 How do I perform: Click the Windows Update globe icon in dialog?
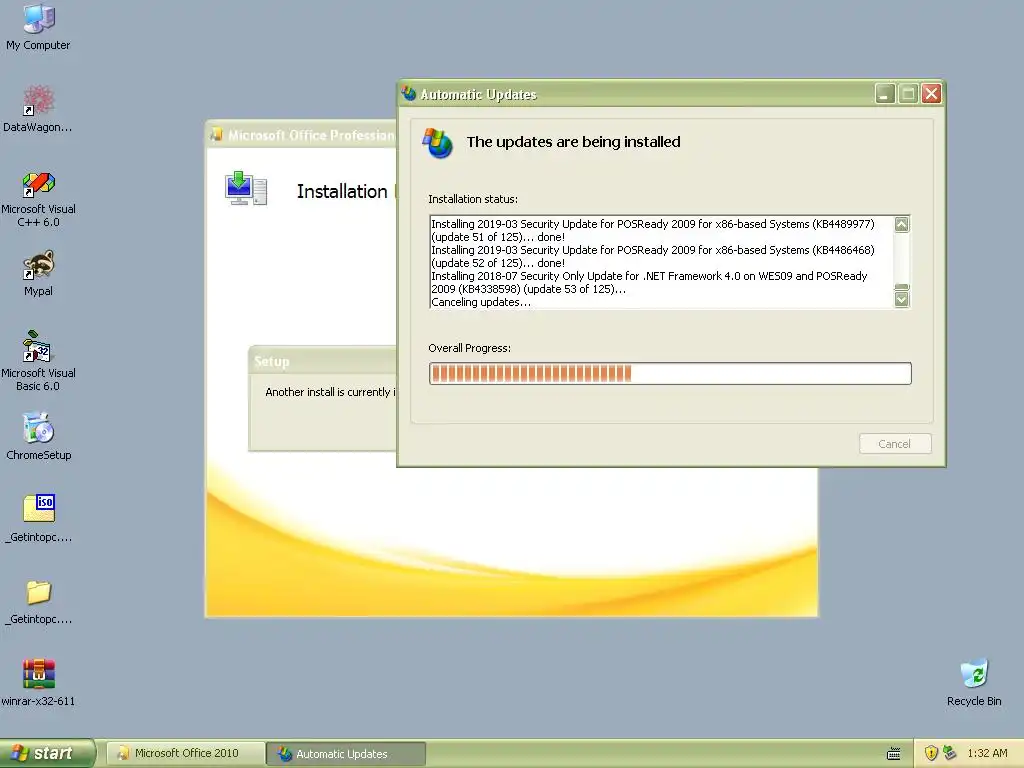coord(438,143)
